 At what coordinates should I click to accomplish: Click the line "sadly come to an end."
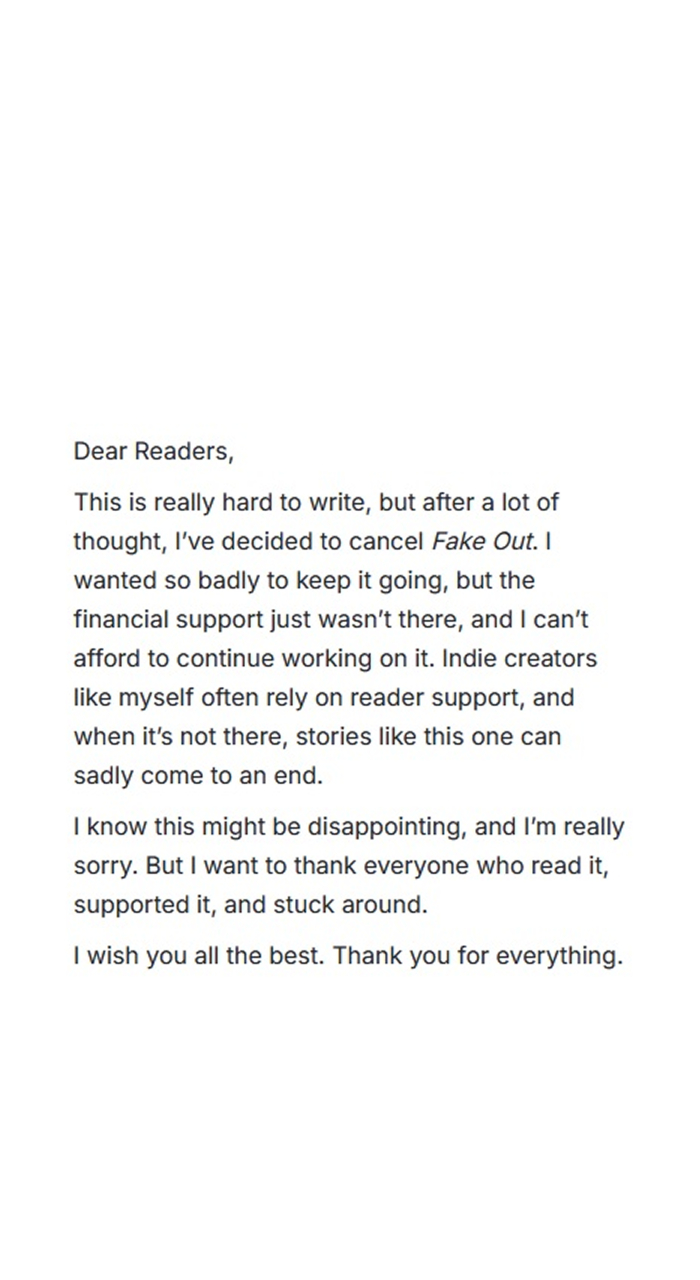coord(198,776)
